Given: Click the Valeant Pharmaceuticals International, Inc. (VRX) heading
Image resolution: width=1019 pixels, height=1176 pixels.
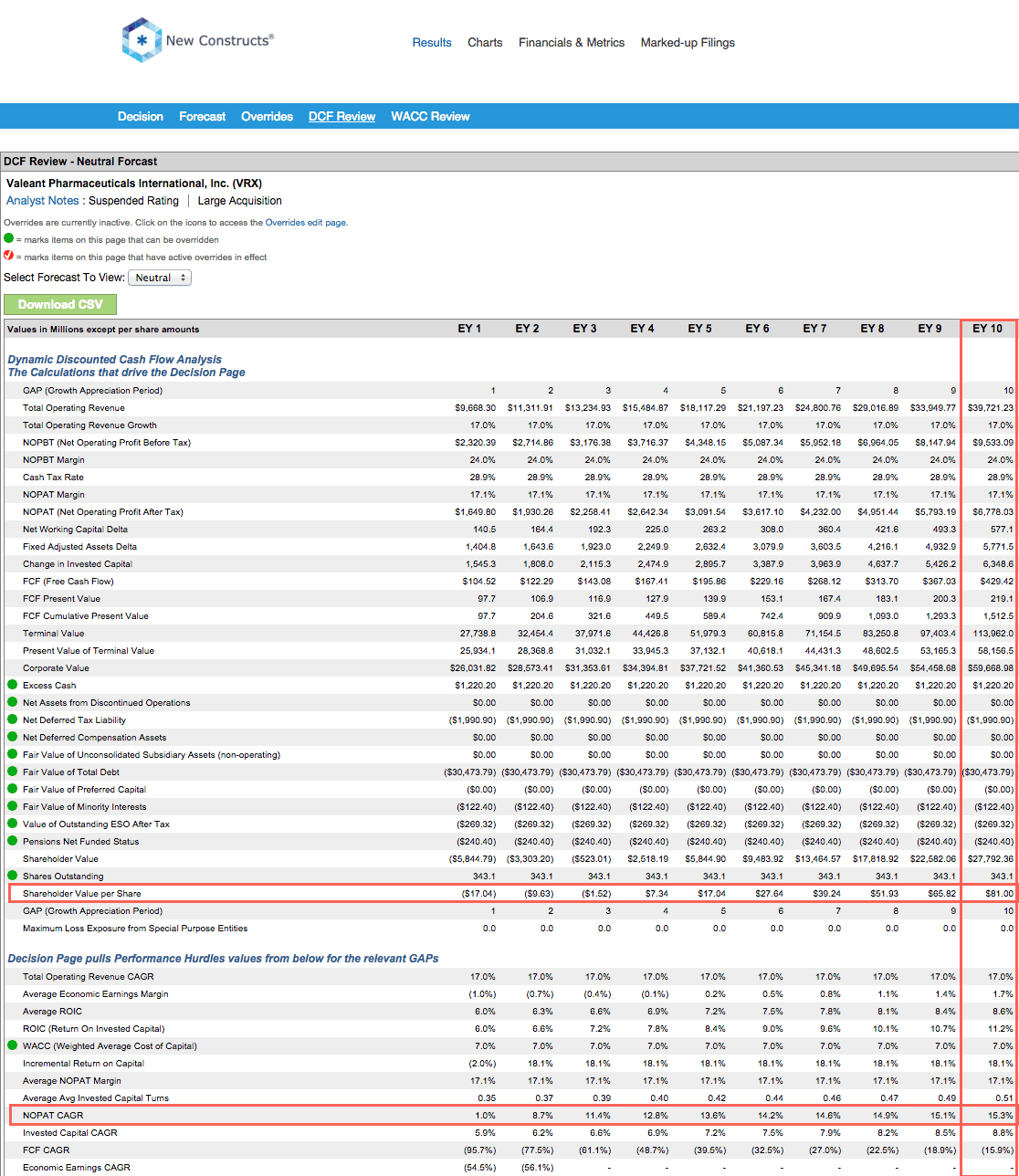Looking at the screenshot, I should click(134, 184).
